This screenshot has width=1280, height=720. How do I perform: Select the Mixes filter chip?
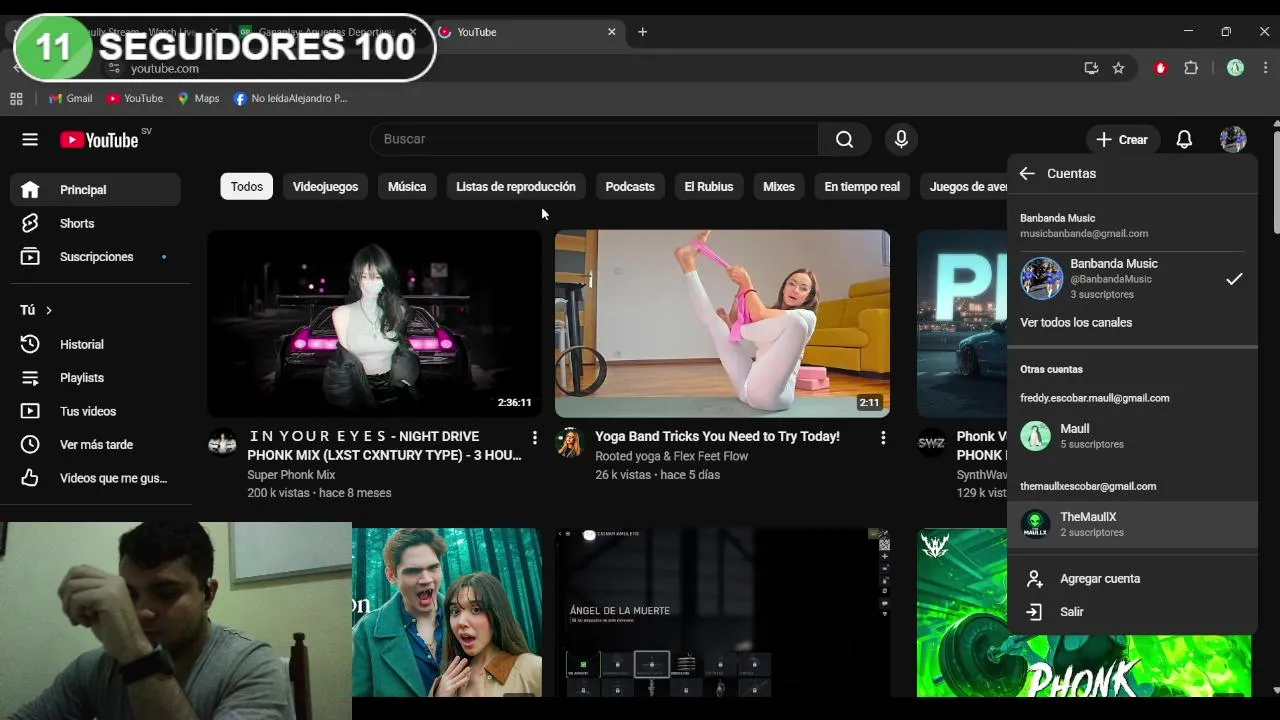(x=779, y=187)
